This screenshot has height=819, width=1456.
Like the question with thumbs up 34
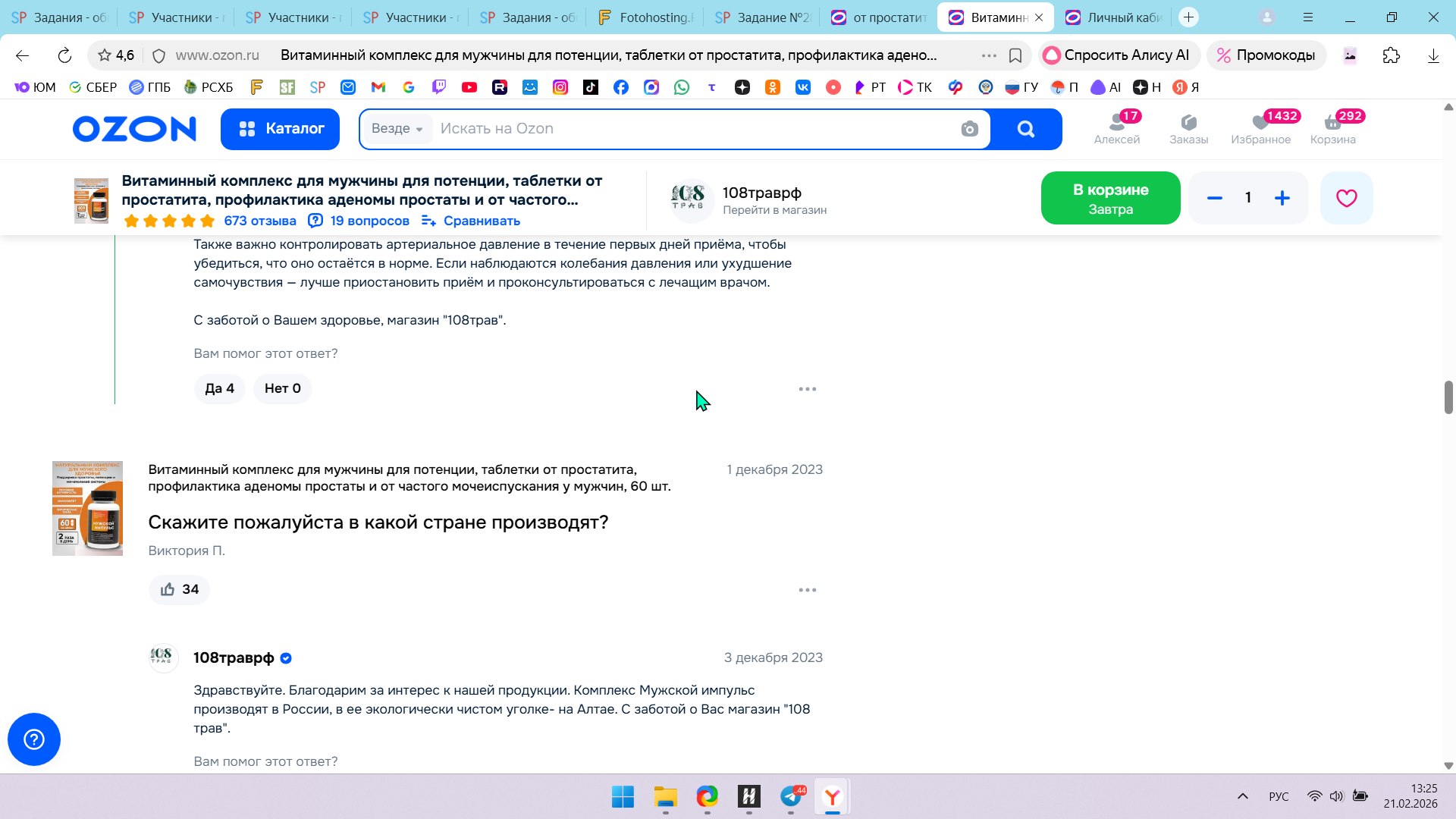(179, 589)
